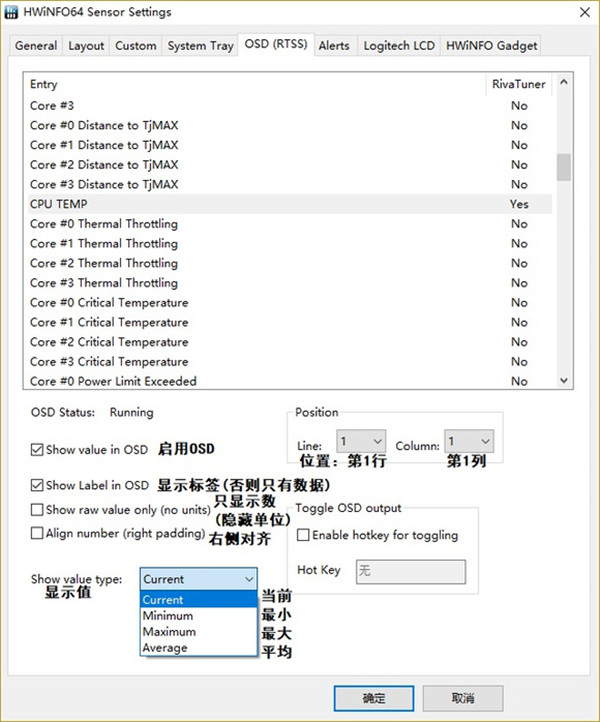Open the Line position dropdown
This screenshot has width=600, height=722.
pyautogui.click(x=361, y=441)
